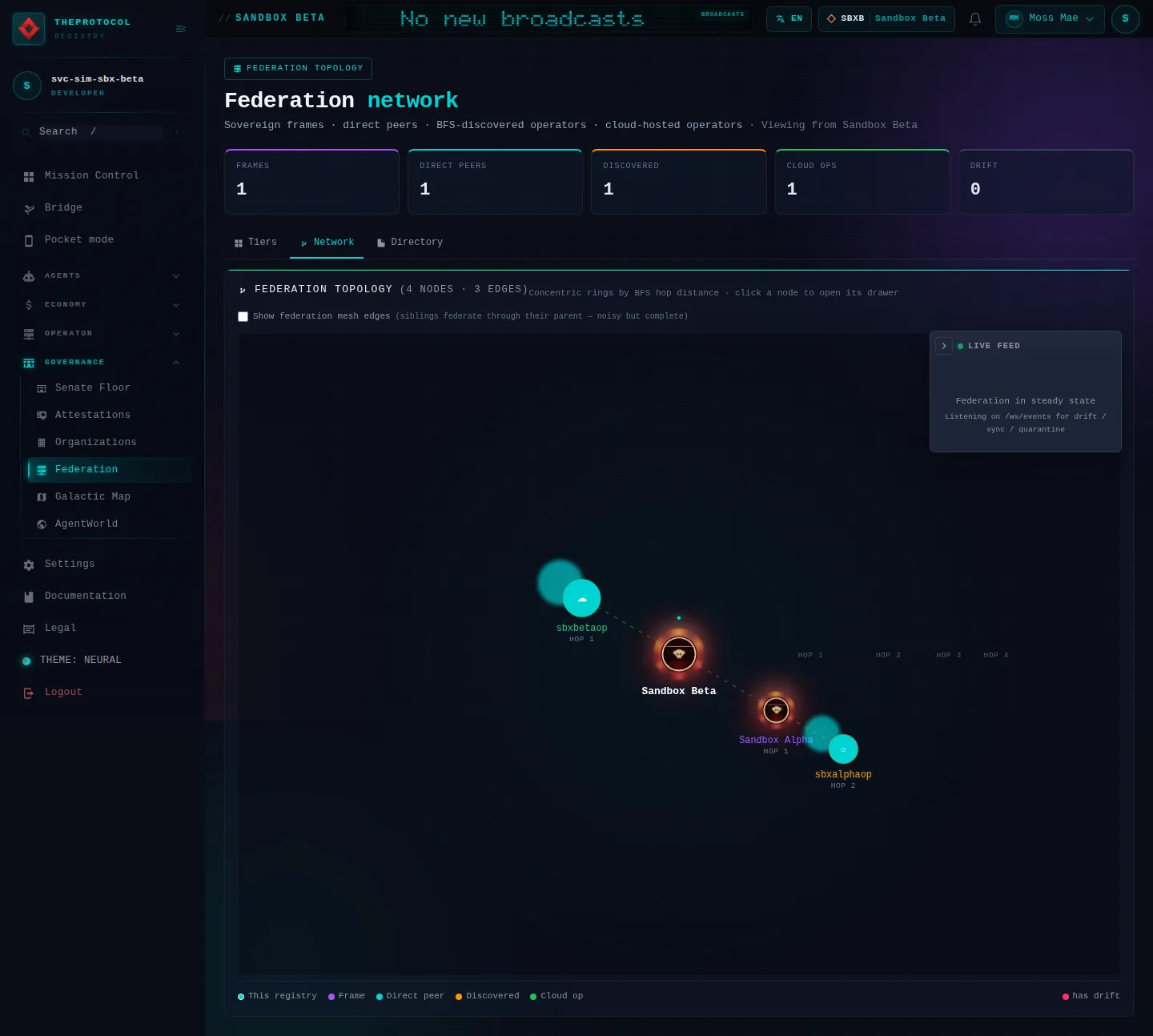The width and height of the screenshot is (1153, 1036).
Task: Open Settings gear item
Action: coord(29,565)
